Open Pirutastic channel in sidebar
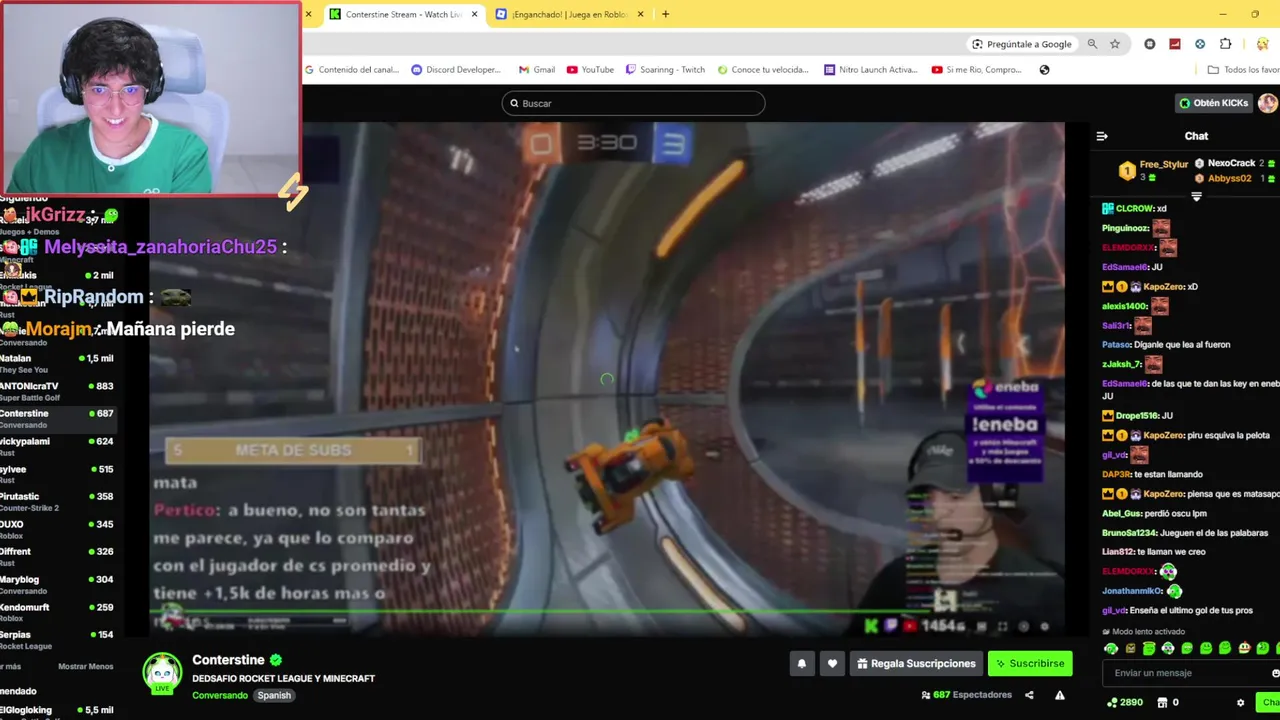1280x720 pixels. [57, 501]
